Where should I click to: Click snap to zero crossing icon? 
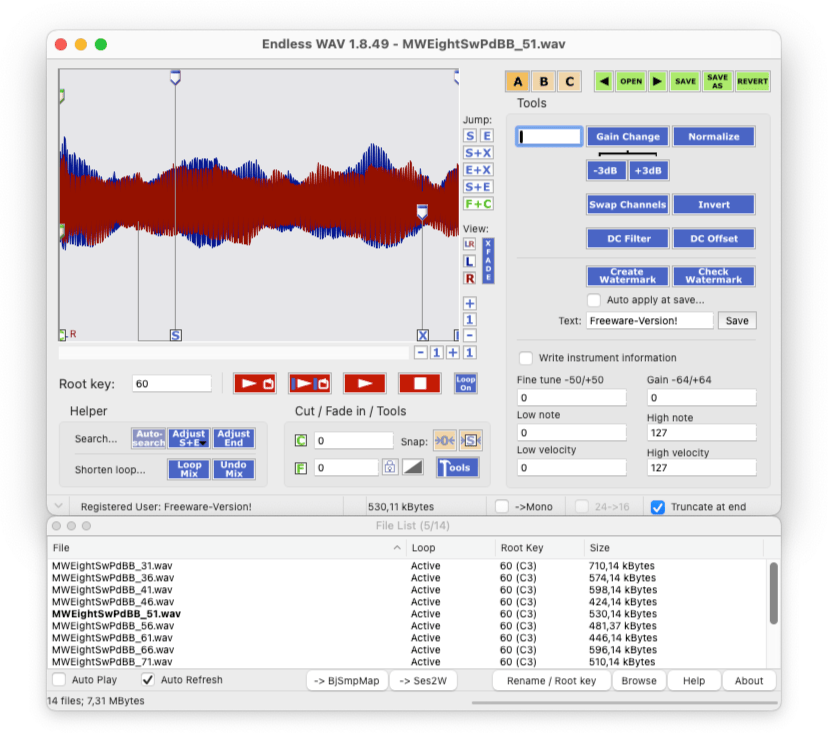pyautogui.click(x=445, y=440)
